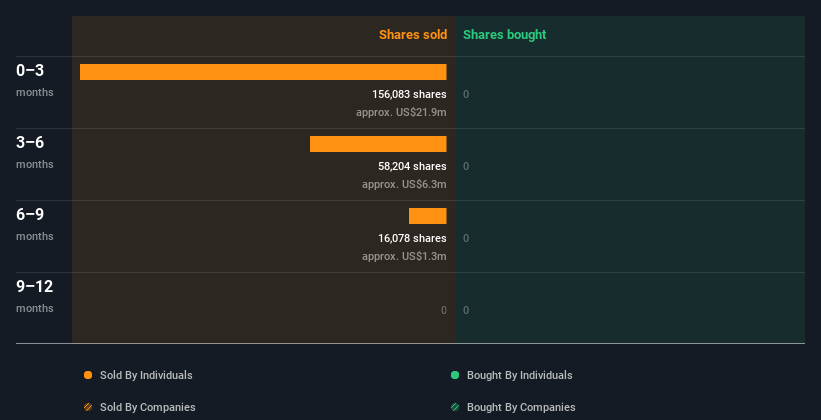Click the striped Bought By Companies legend icon
821x420 pixels.
455,407
